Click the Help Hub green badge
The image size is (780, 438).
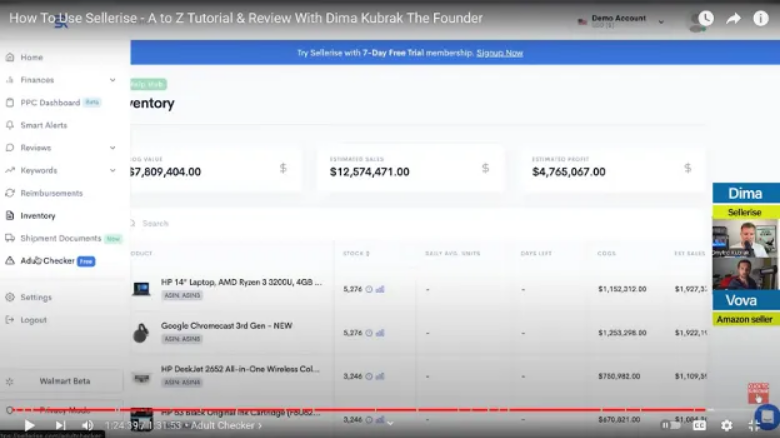[148, 84]
